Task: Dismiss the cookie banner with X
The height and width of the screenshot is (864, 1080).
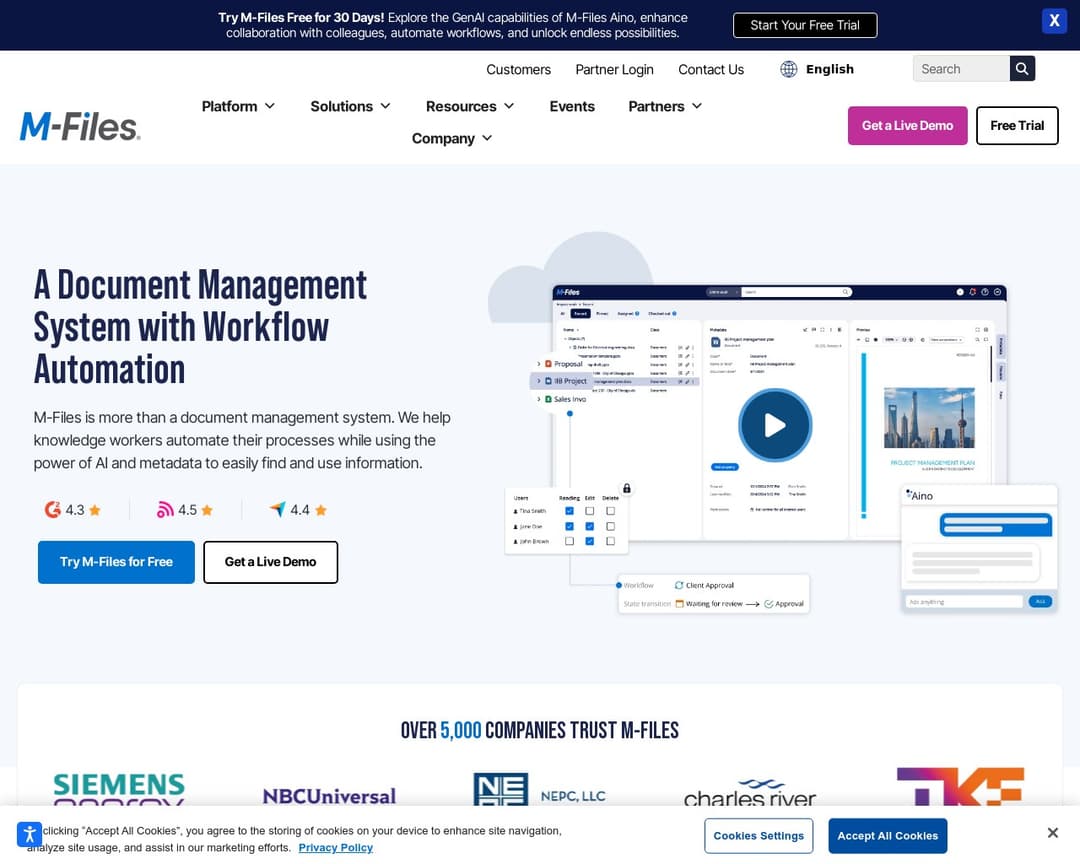Action: tap(1052, 833)
